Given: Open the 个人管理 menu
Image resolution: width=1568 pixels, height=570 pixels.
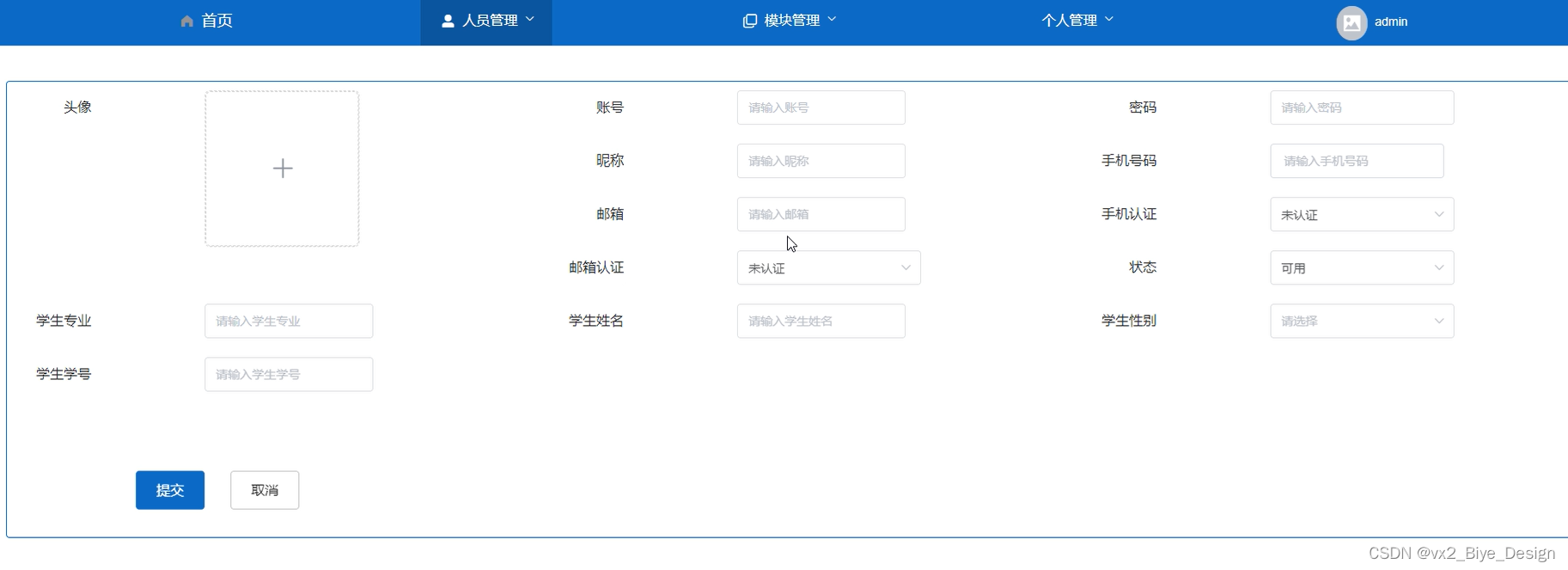Looking at the screenshot, I should click(x=1077, y=21).
